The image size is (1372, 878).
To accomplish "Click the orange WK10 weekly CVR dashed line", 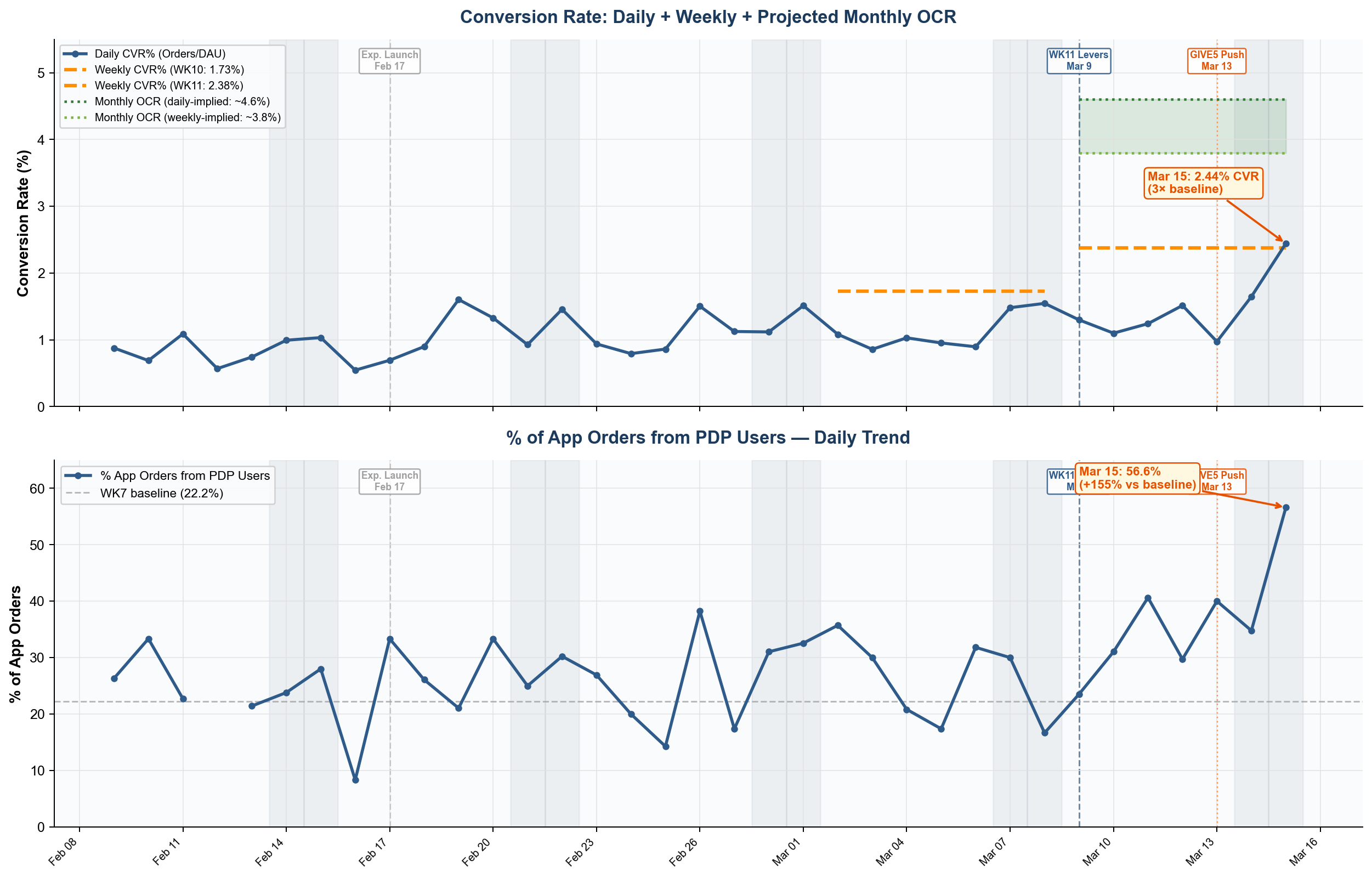I will (x=941, y=291).
